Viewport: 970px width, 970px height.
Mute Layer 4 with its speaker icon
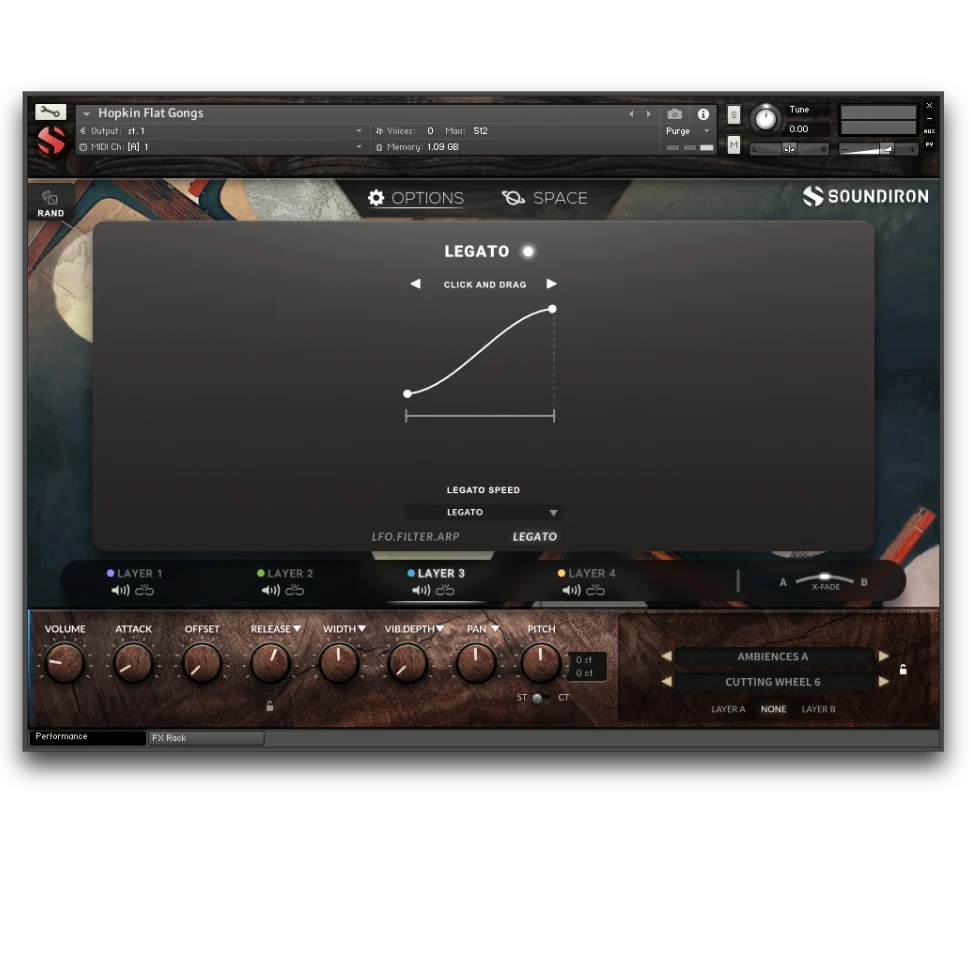571,591
